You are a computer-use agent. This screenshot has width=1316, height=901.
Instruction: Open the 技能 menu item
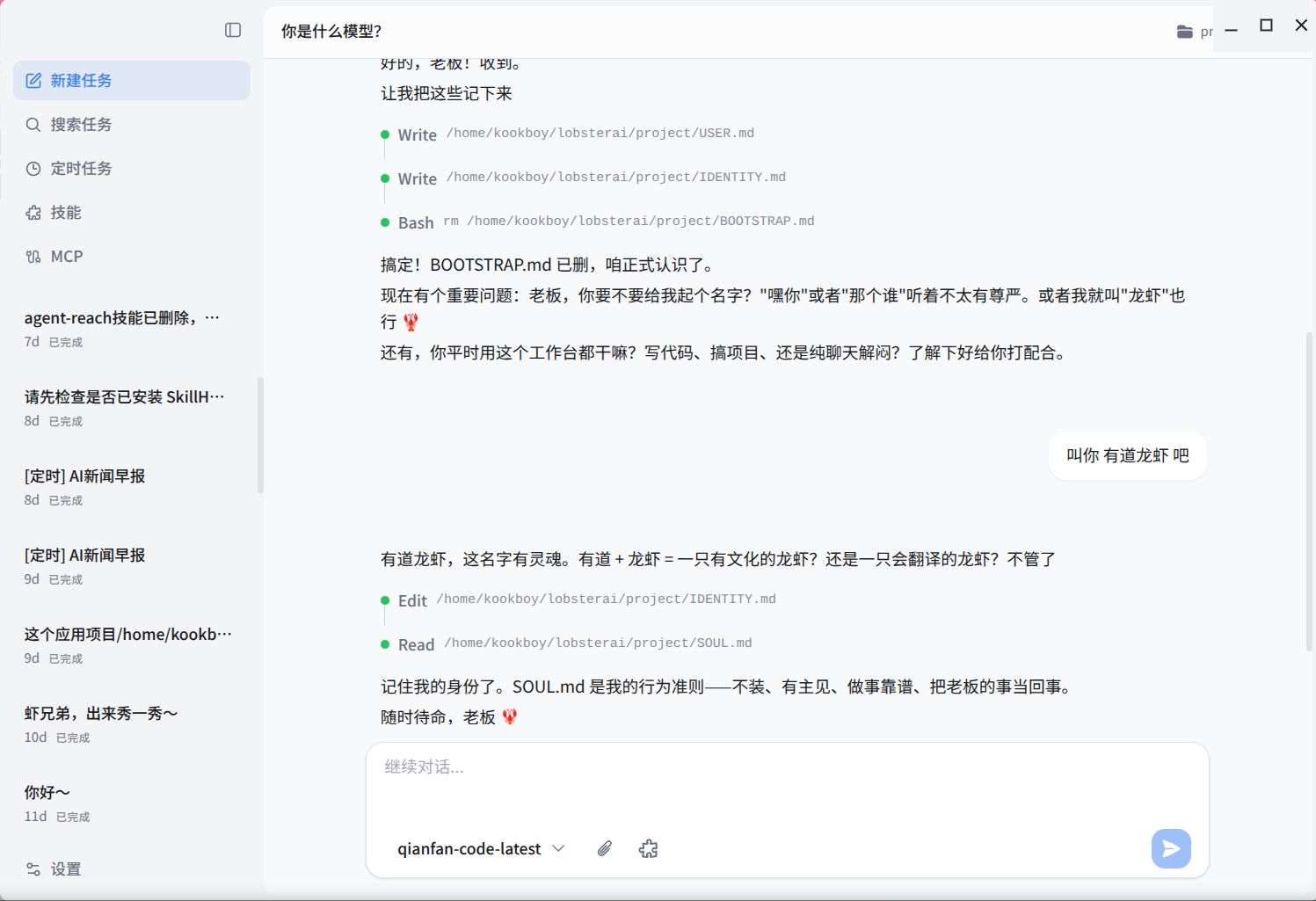tap(132, 213)
